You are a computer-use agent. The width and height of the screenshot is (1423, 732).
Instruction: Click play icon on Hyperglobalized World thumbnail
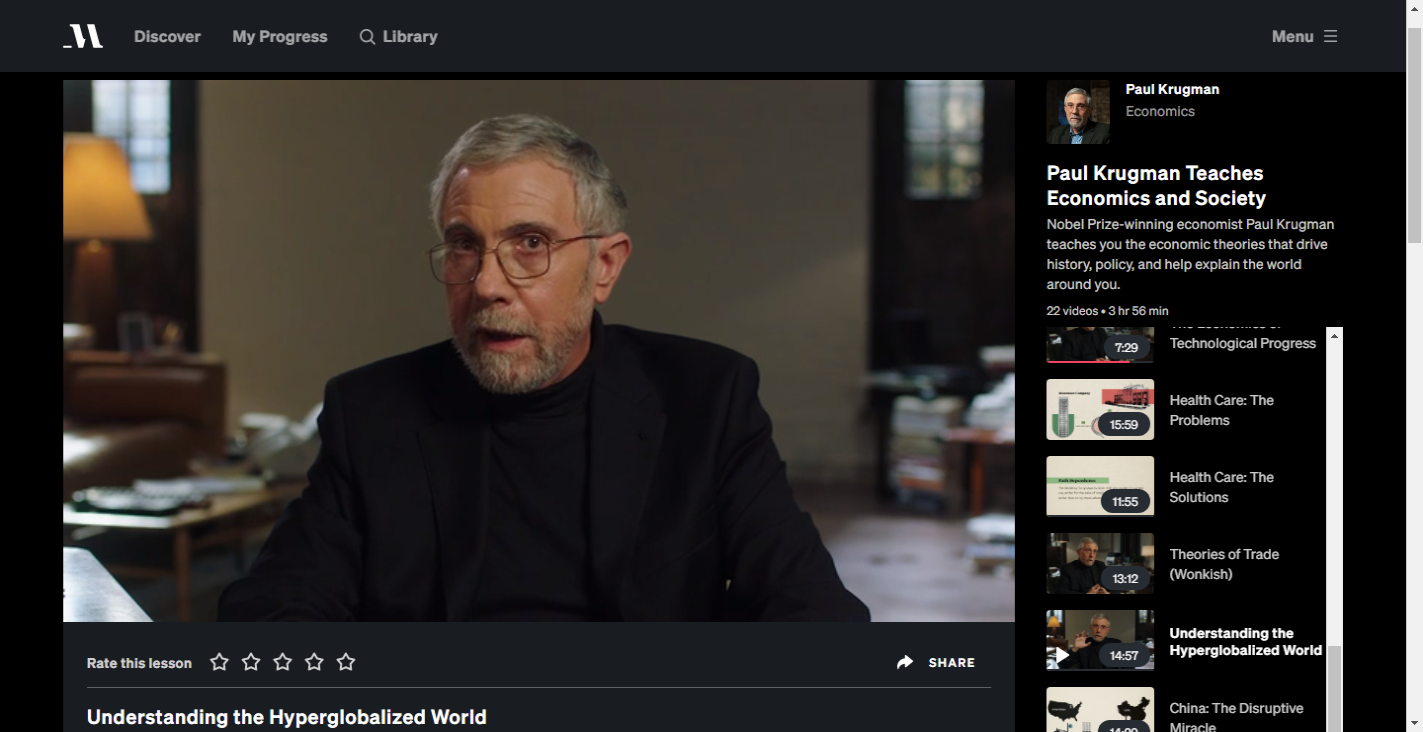(x=1062, y=656)
